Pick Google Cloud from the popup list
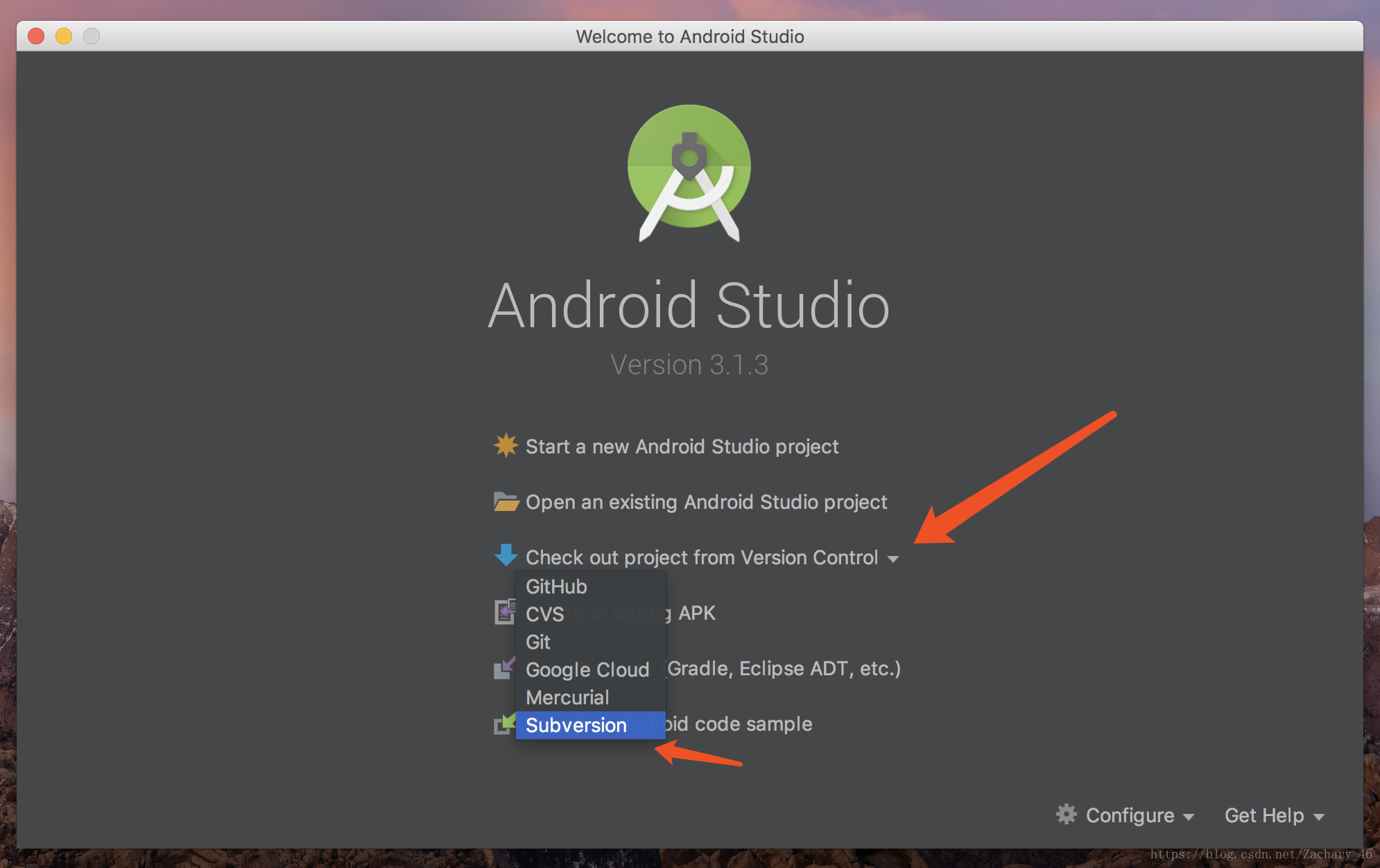Image resolution: width=1380 pixels, height=868 pixels. coord(591,670)
